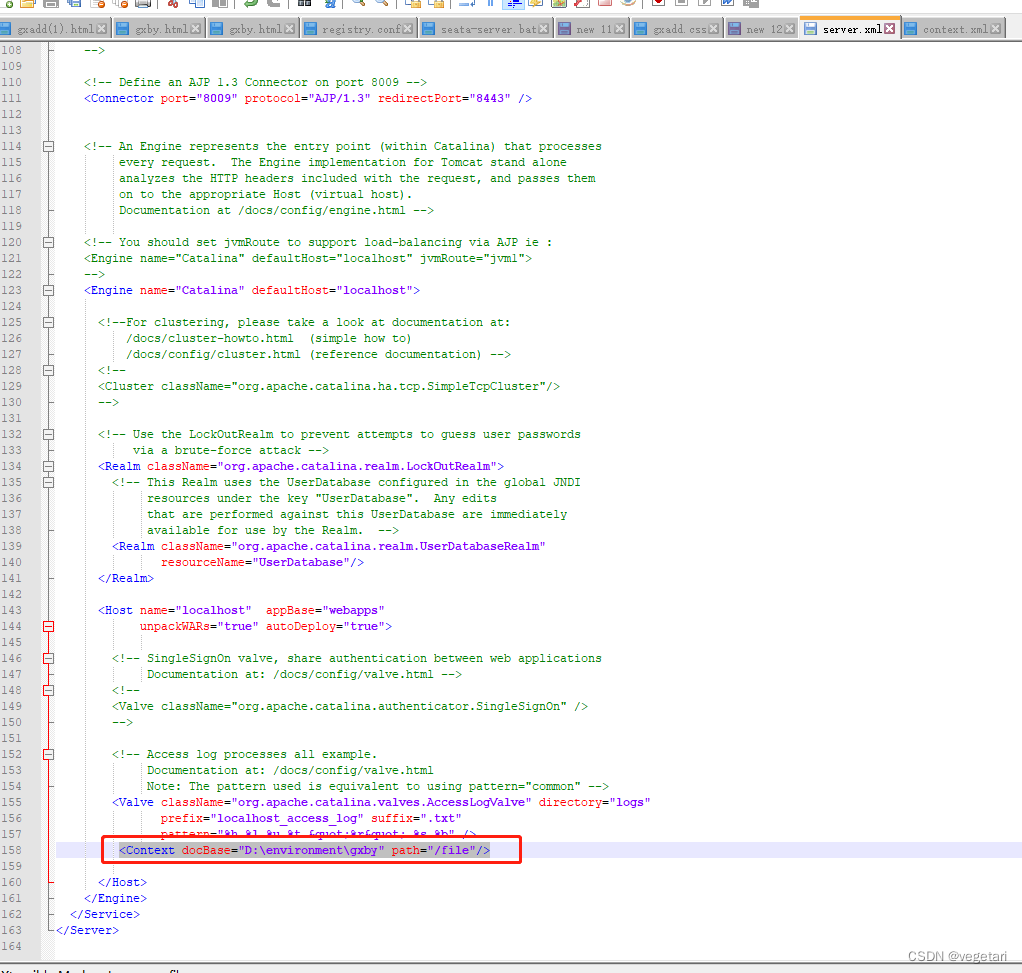The image size is (1022, 973).
Task: Click line number 111 in the margin
Action: pyautogui.click(x=11, y=98)
